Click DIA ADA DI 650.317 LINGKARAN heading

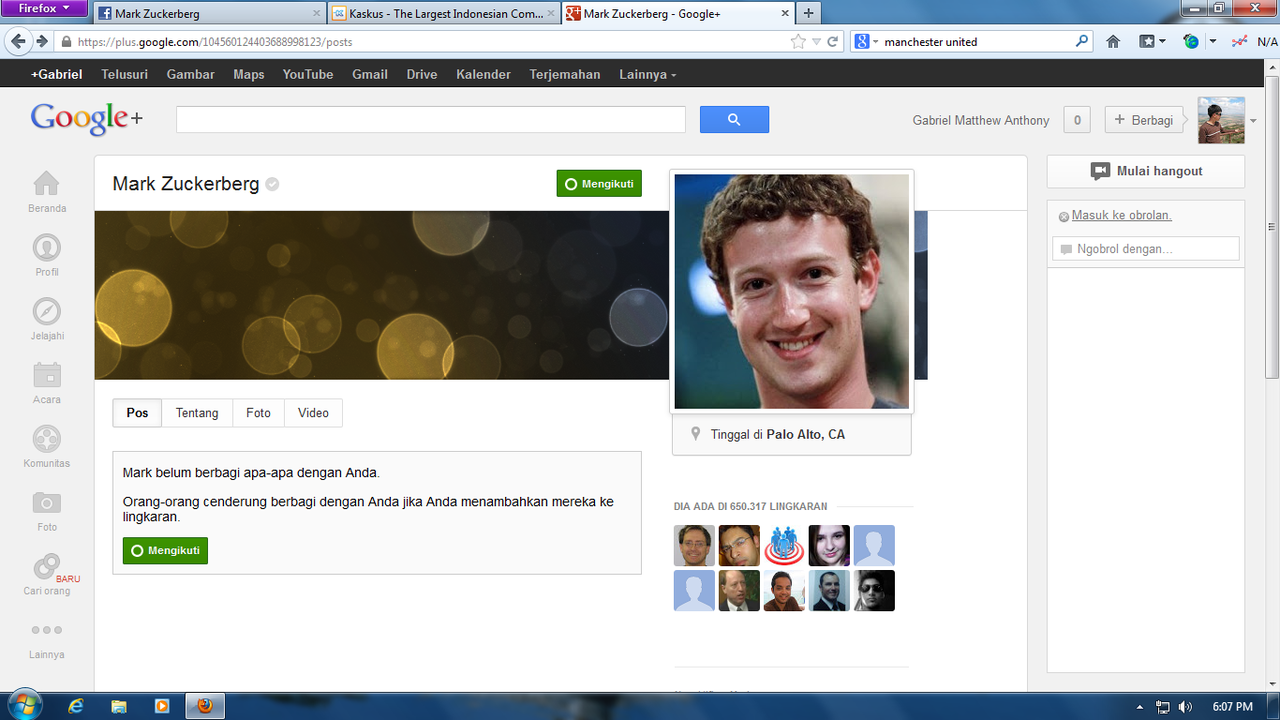click(751, 507)
